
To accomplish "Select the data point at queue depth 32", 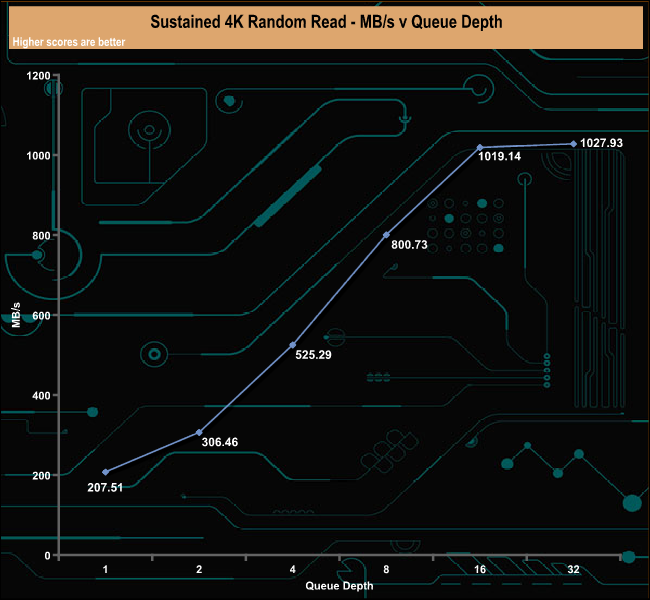I will coord(573,144).
